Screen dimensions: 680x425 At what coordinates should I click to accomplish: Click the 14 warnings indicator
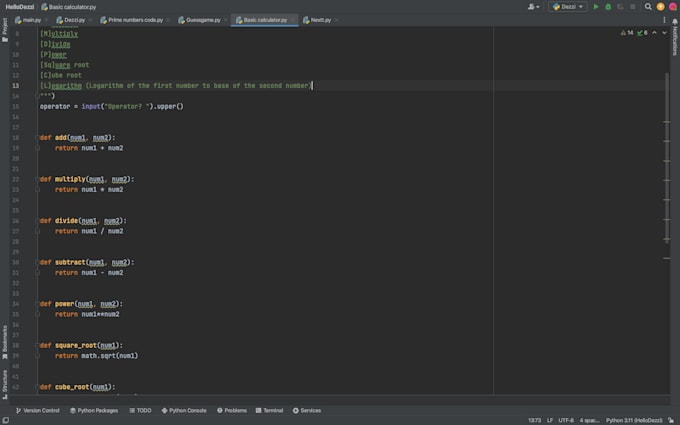627,33
